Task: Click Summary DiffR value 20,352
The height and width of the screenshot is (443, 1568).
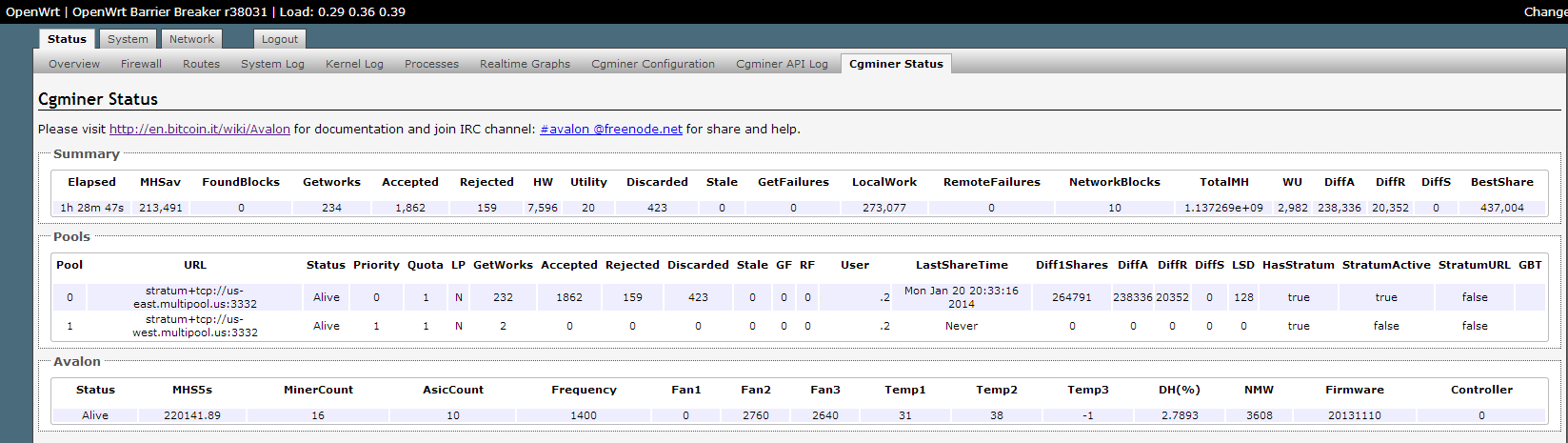Action: [x=1390, y=208]
